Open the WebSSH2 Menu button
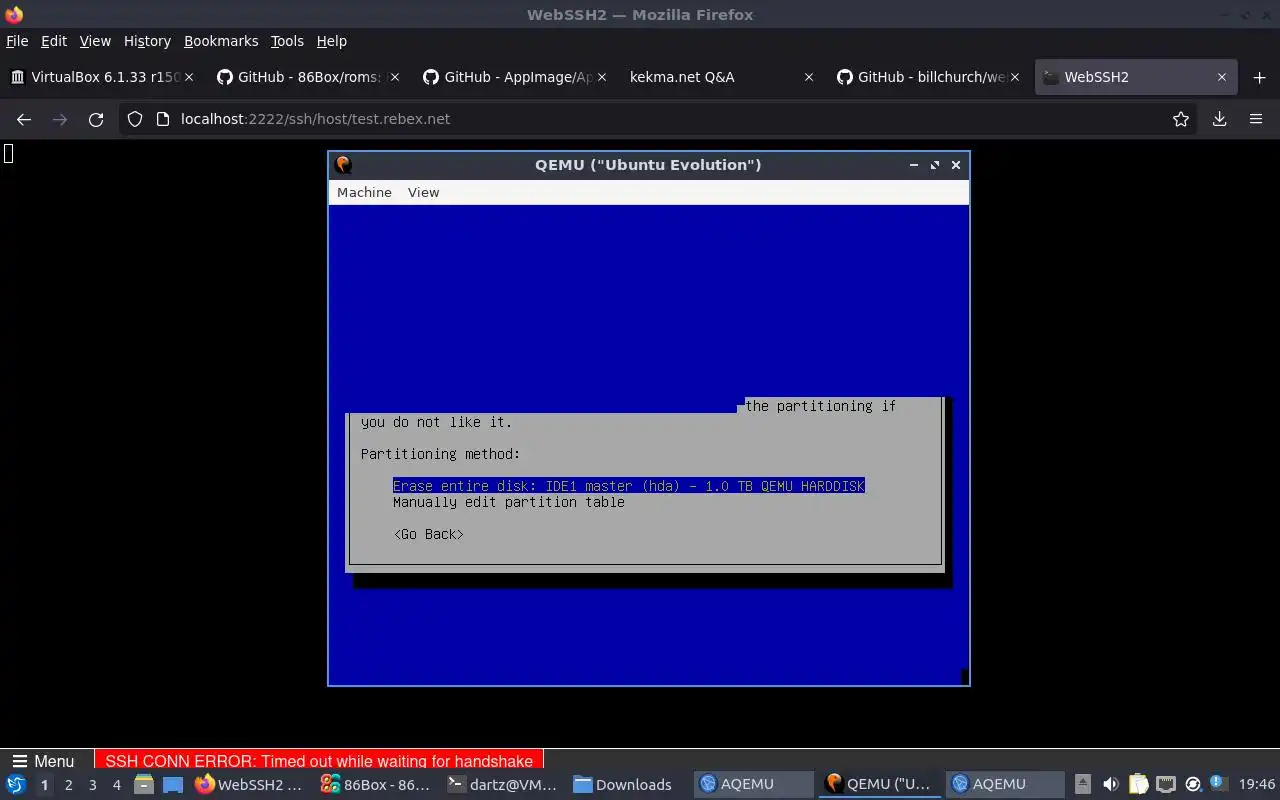The height and width of the screenshot is (800, 1280). (43, 761)
